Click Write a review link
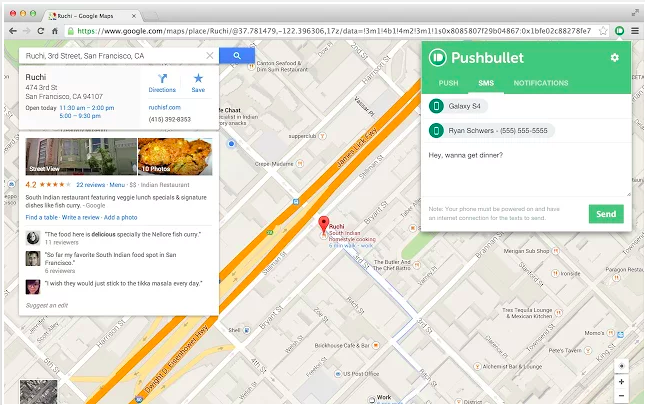The width and height of the screenshot is (645, 405). (81, 218)
